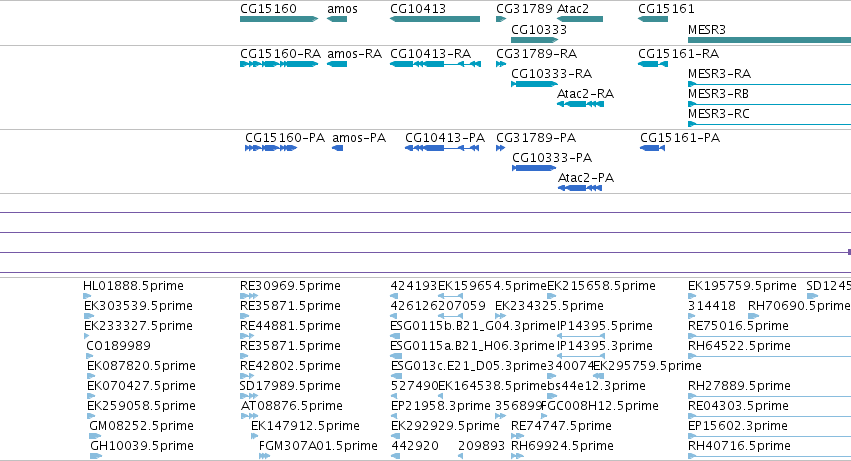Viewport: 851px width, 461px height.
Task: Select EK147912.5prime EST
Action: point(305,426)
